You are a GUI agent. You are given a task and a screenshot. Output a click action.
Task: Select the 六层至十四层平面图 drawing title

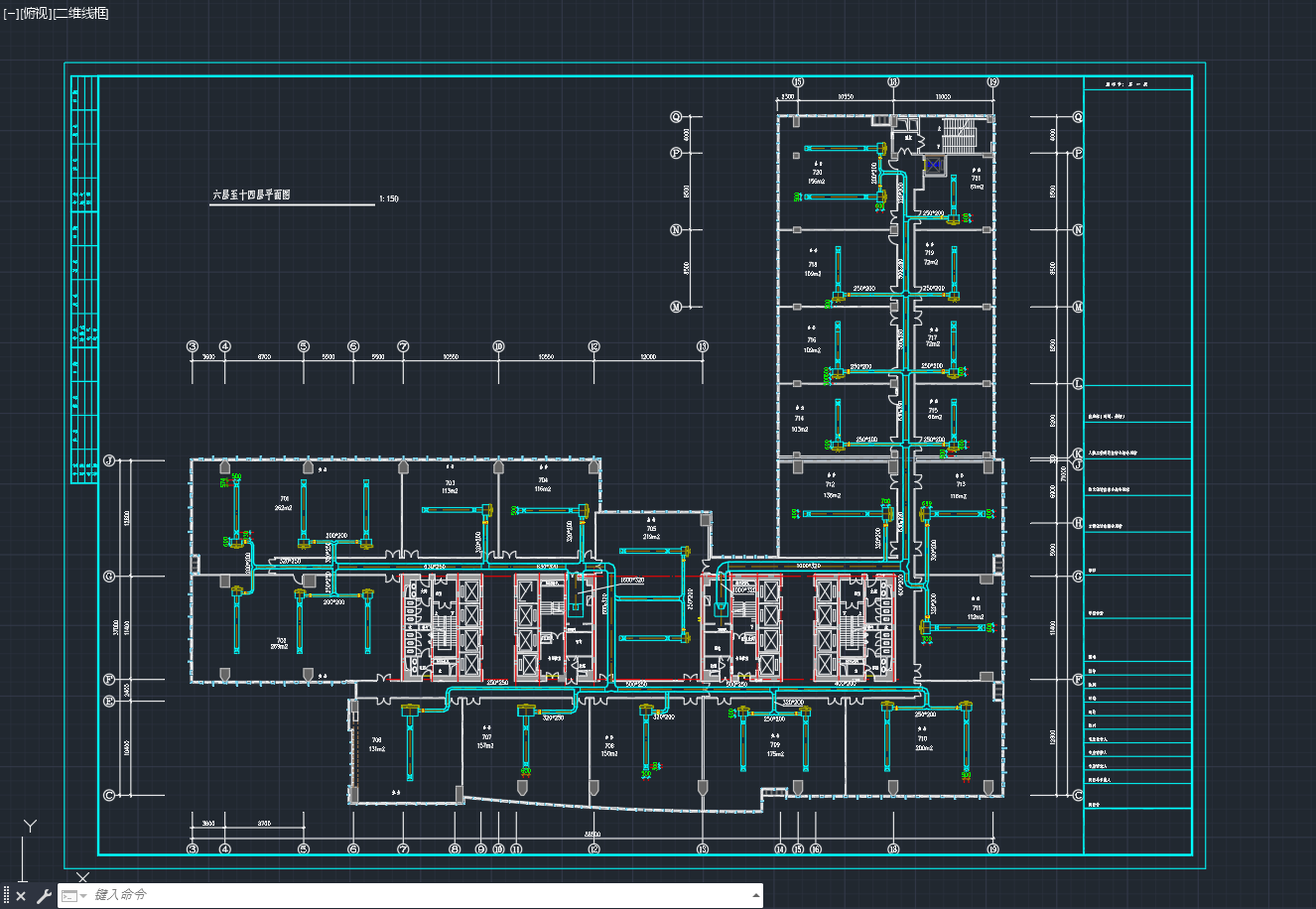(250, 195)
